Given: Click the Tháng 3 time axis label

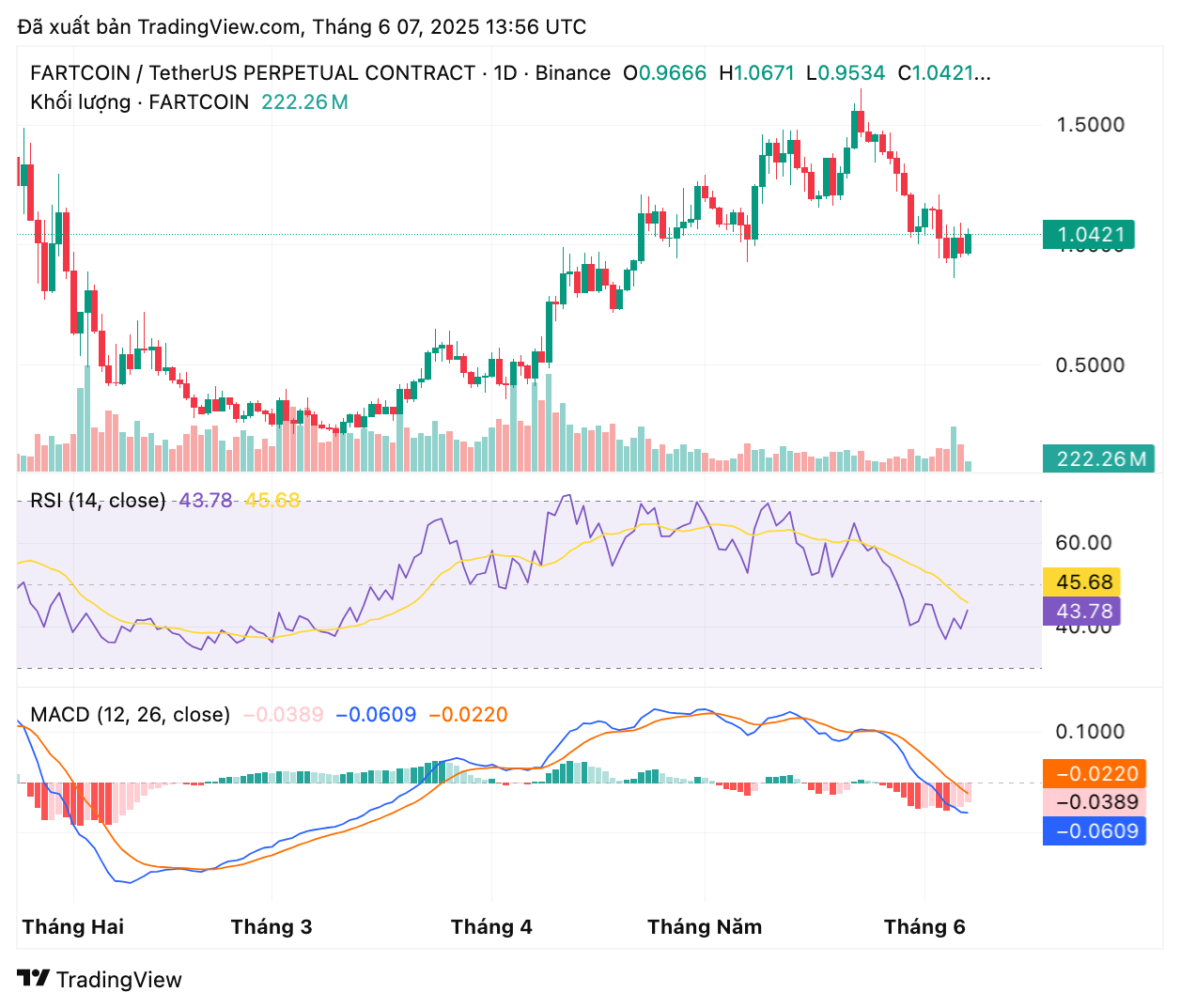Looking at the screenshot, I should point(272,927).
